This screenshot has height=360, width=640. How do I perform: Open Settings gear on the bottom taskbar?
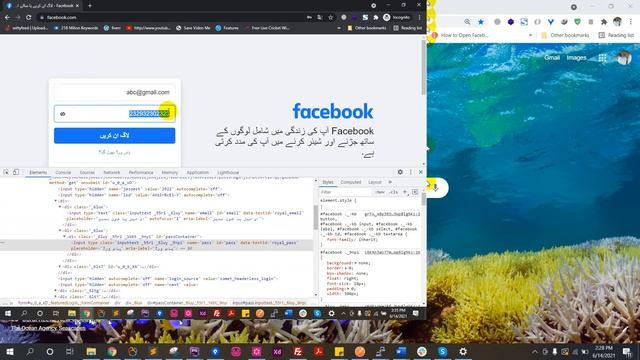pyautogui.click(x=463, y=351)
